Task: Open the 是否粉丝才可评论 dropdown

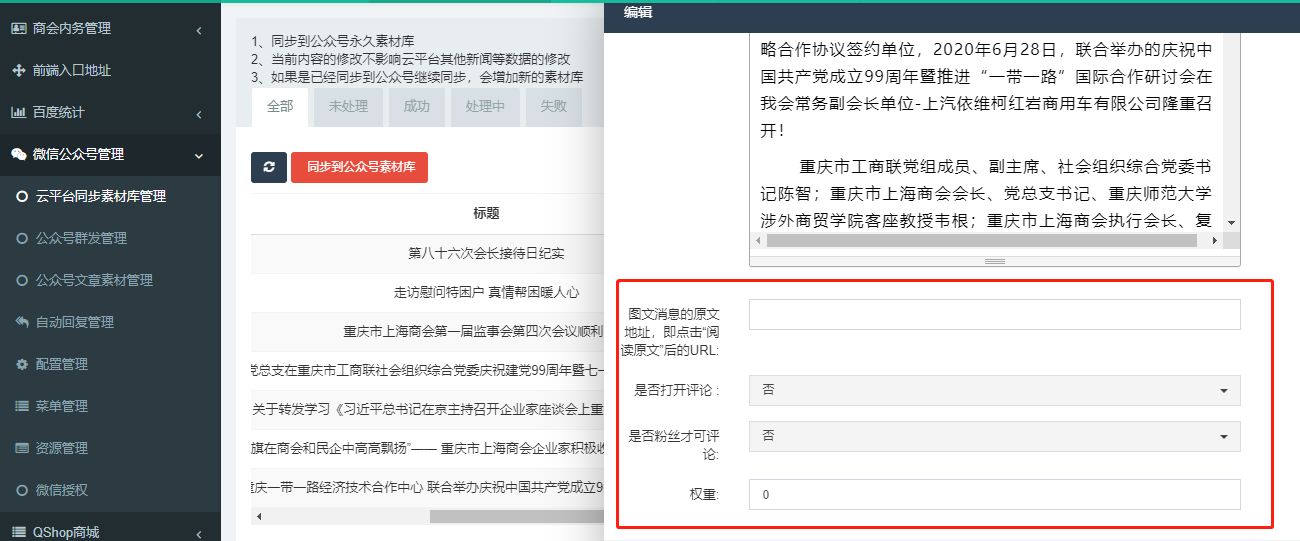Action: [994, 436]
